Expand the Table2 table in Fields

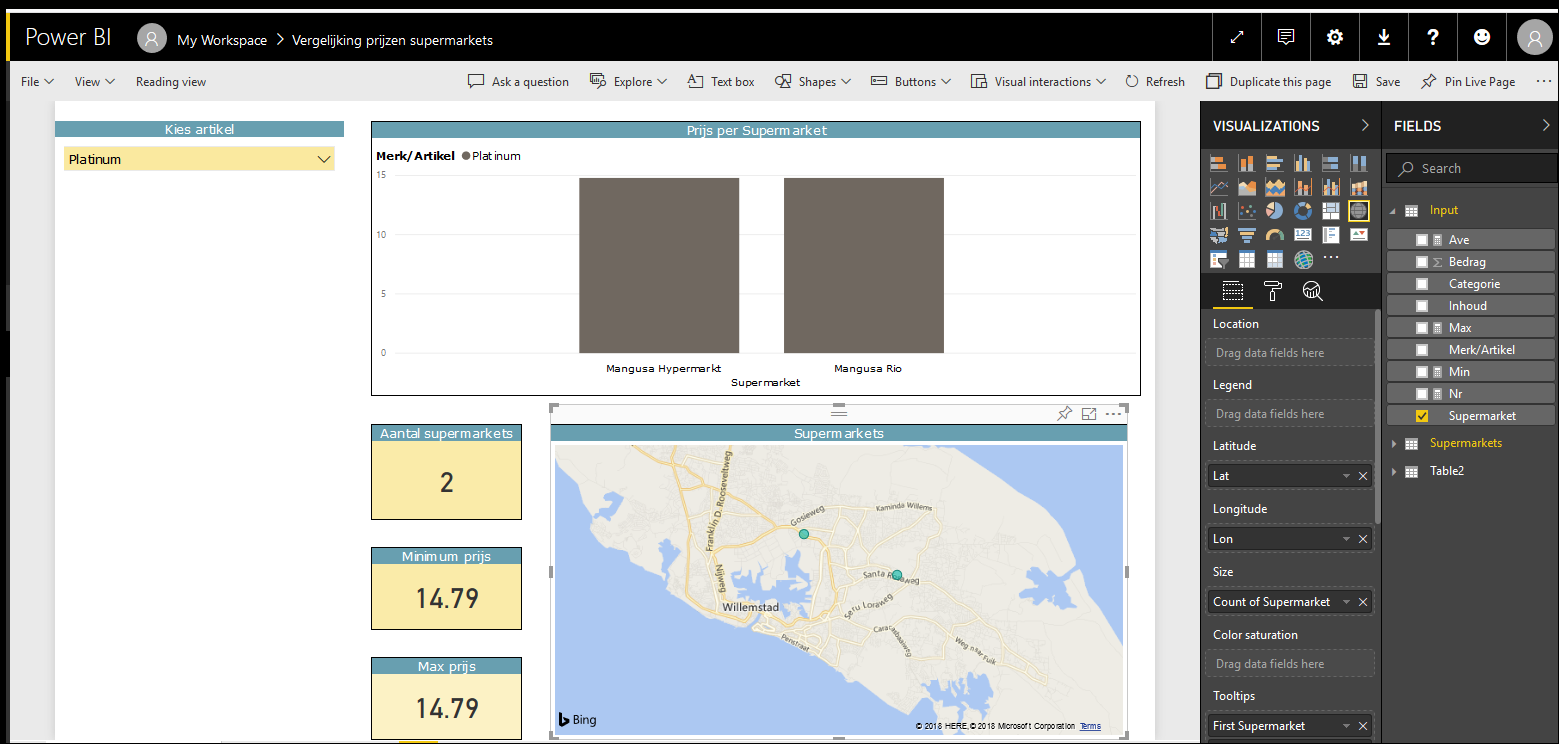tap(1394, 471)
